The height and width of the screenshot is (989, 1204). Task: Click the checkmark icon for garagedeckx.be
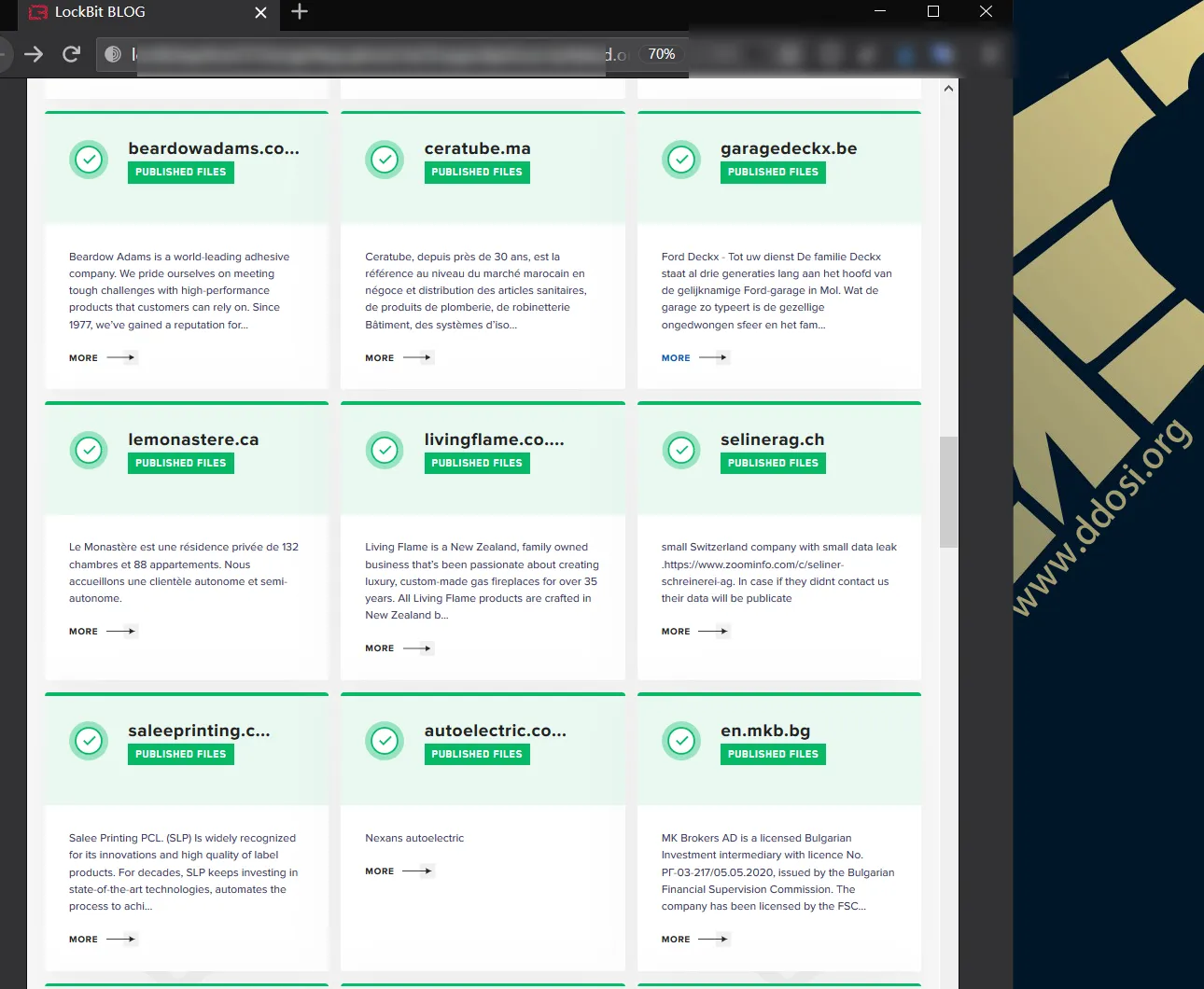pyautogui.click(x=681, y=160)
